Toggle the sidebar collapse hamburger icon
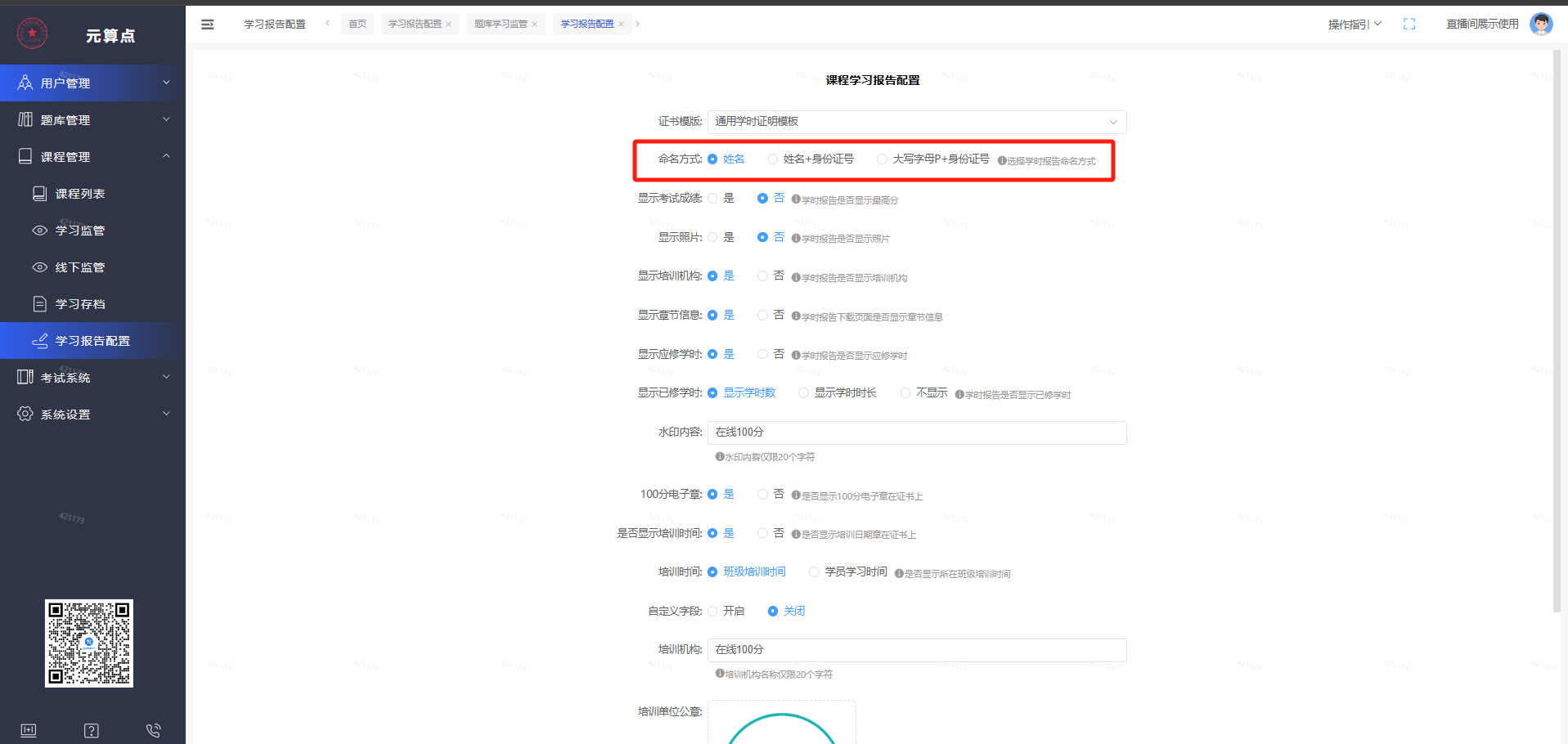This screenshot has height=744, width=1568. (208, 25)
